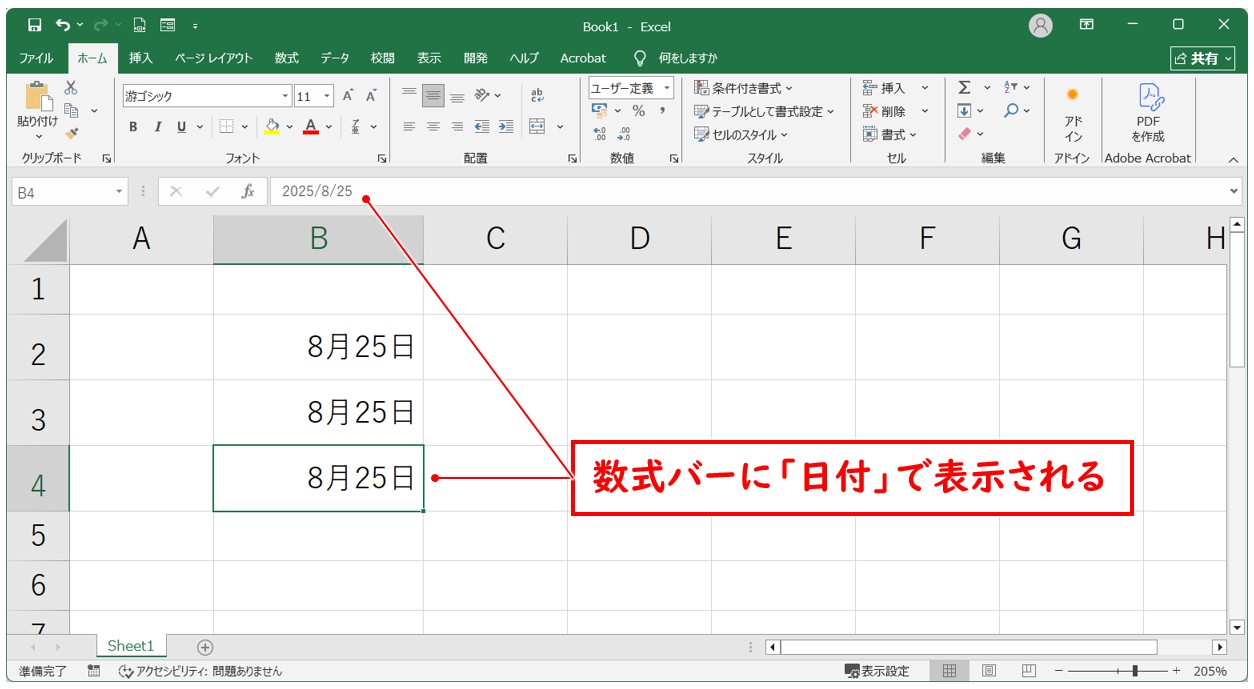
Task: Adjust the zoom slider handle
Action: (x=1133, y=671)
